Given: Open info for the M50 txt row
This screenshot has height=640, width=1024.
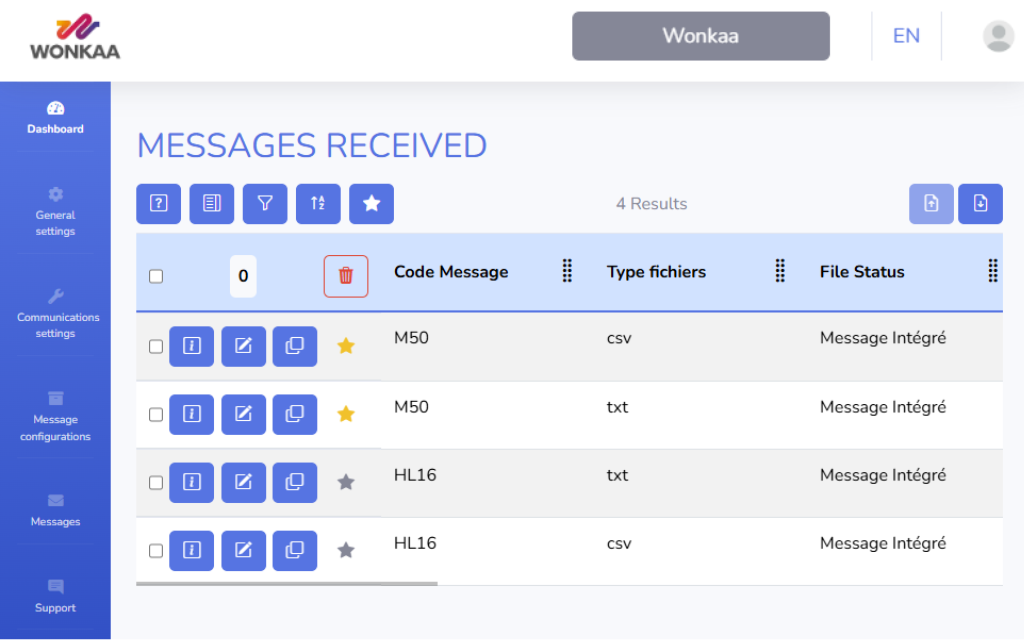Looking at the screenshot, I should pos(191,414).
